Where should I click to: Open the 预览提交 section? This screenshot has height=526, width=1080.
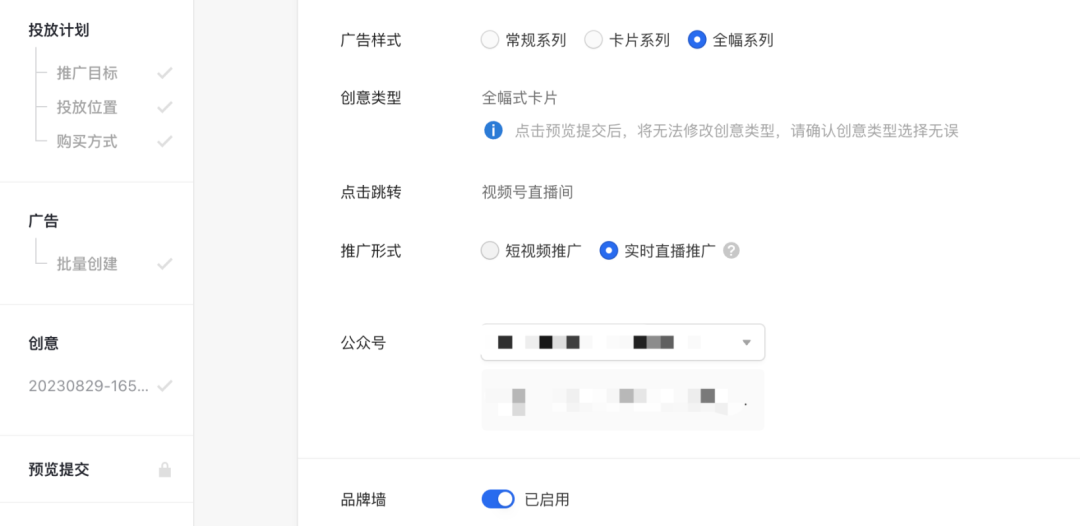coord(59,470)
